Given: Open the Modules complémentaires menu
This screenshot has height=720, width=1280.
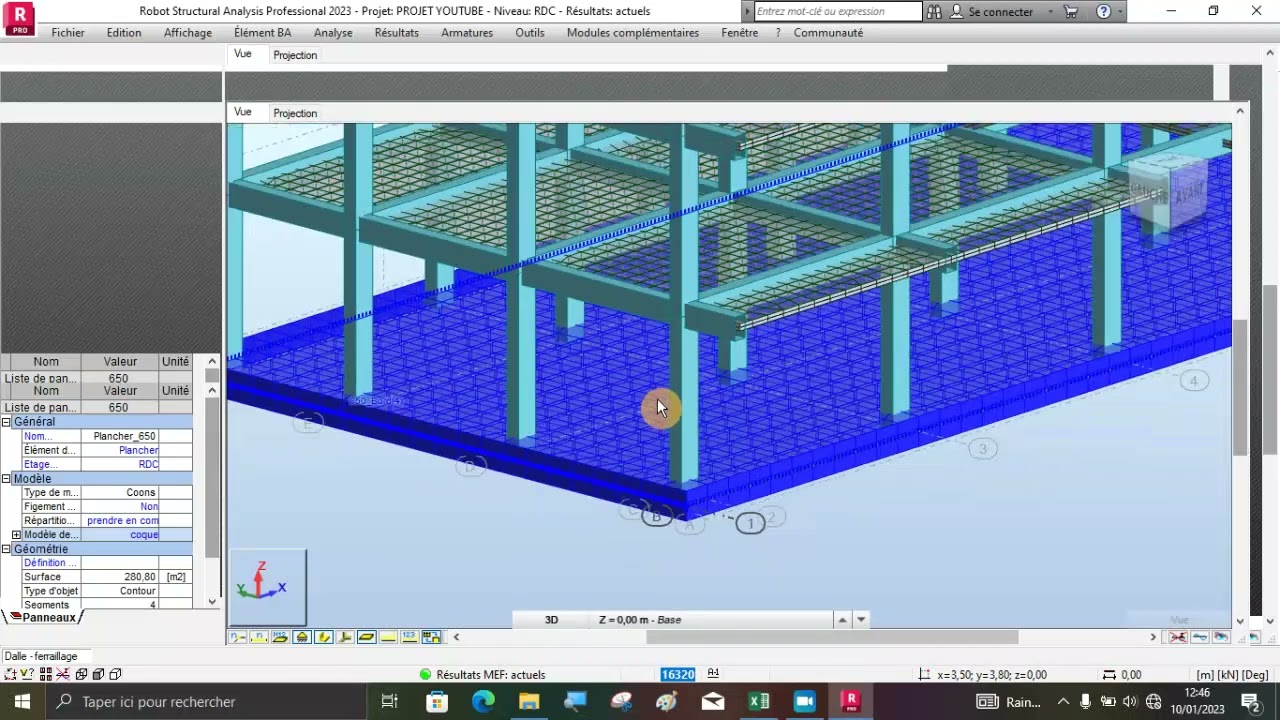Looking at the screenshot, I should click(x=633, y=33).
